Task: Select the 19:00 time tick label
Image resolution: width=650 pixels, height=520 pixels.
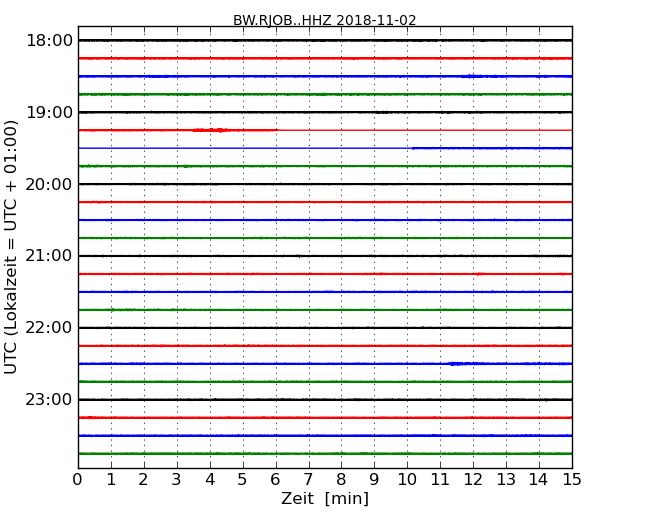Action: [49, 112]
